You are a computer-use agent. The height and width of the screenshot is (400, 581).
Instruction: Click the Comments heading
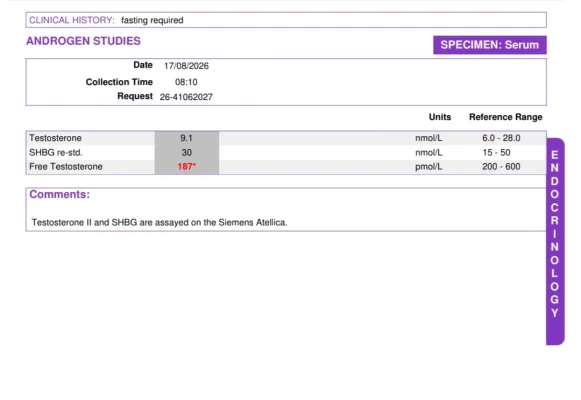(60, 194)
